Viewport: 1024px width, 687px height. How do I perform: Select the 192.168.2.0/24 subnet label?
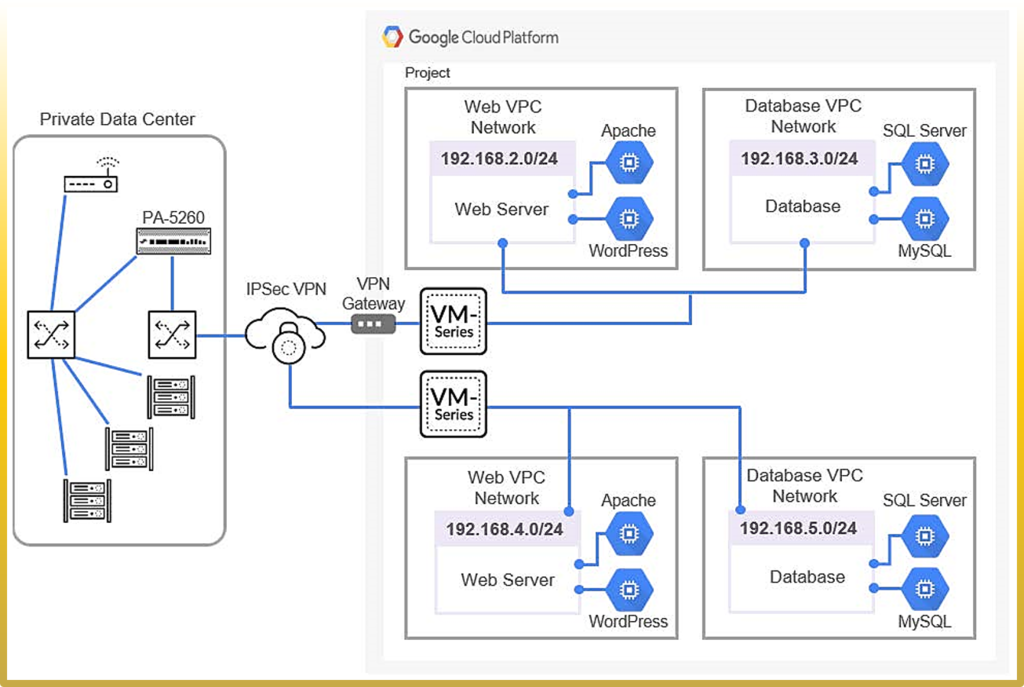500,158
